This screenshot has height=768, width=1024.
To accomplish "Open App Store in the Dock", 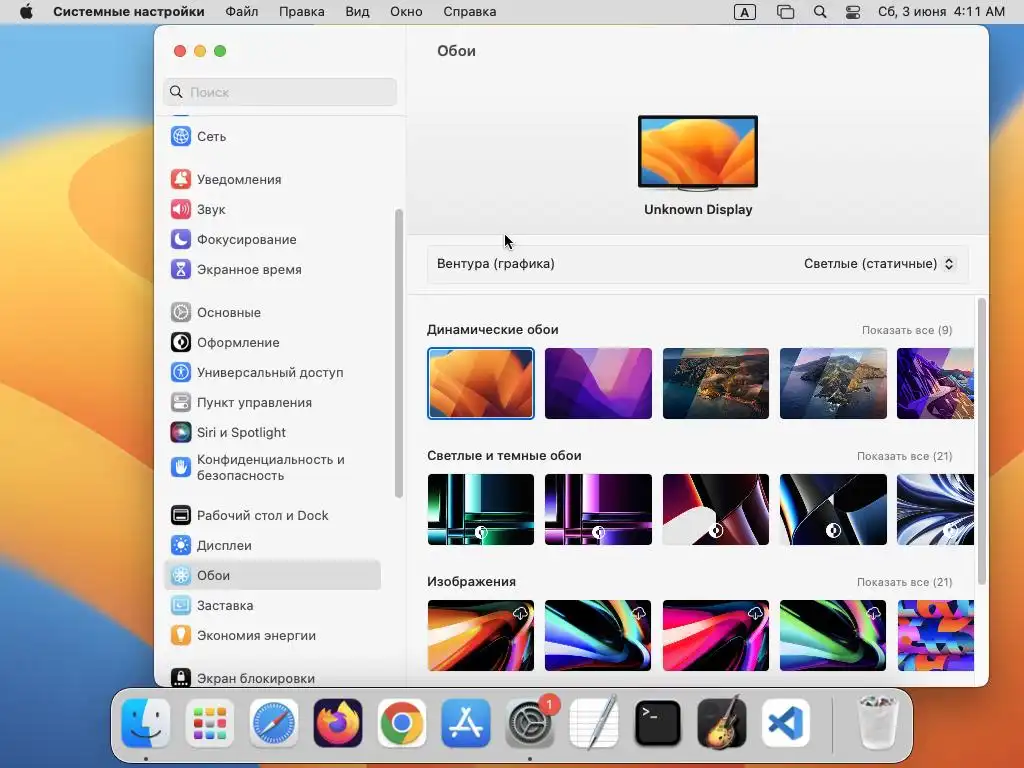I will (466, 723).
